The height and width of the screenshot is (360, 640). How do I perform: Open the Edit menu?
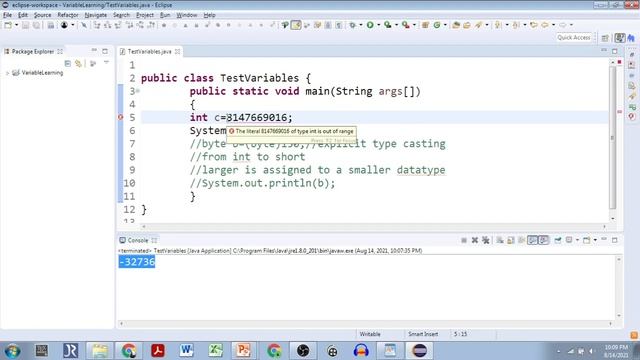point(23,15)
